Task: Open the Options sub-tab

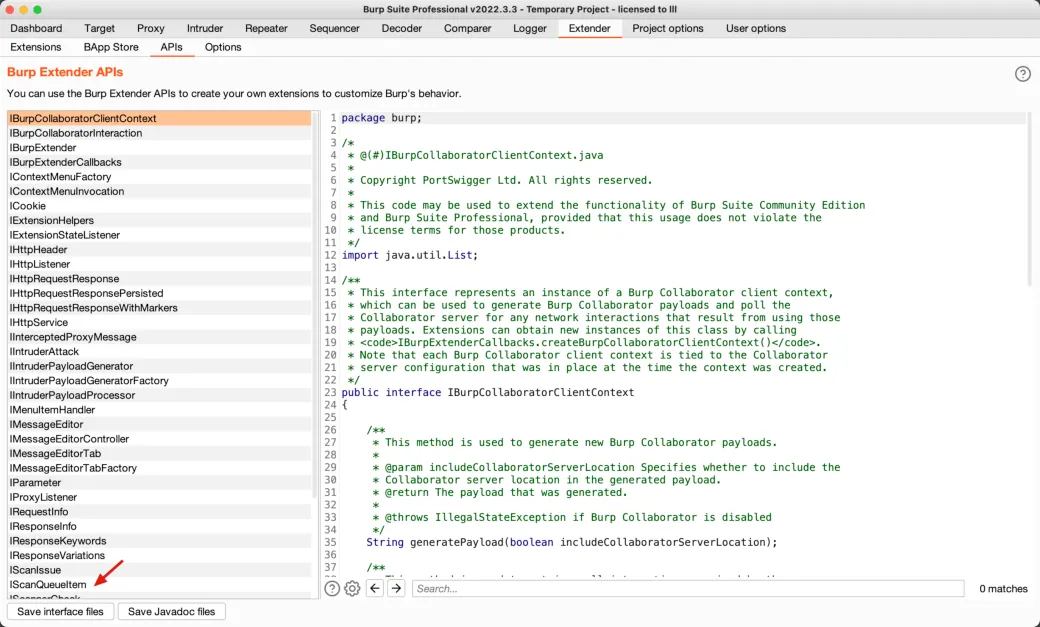Action: pyautogui.click(x=223, y=47)
